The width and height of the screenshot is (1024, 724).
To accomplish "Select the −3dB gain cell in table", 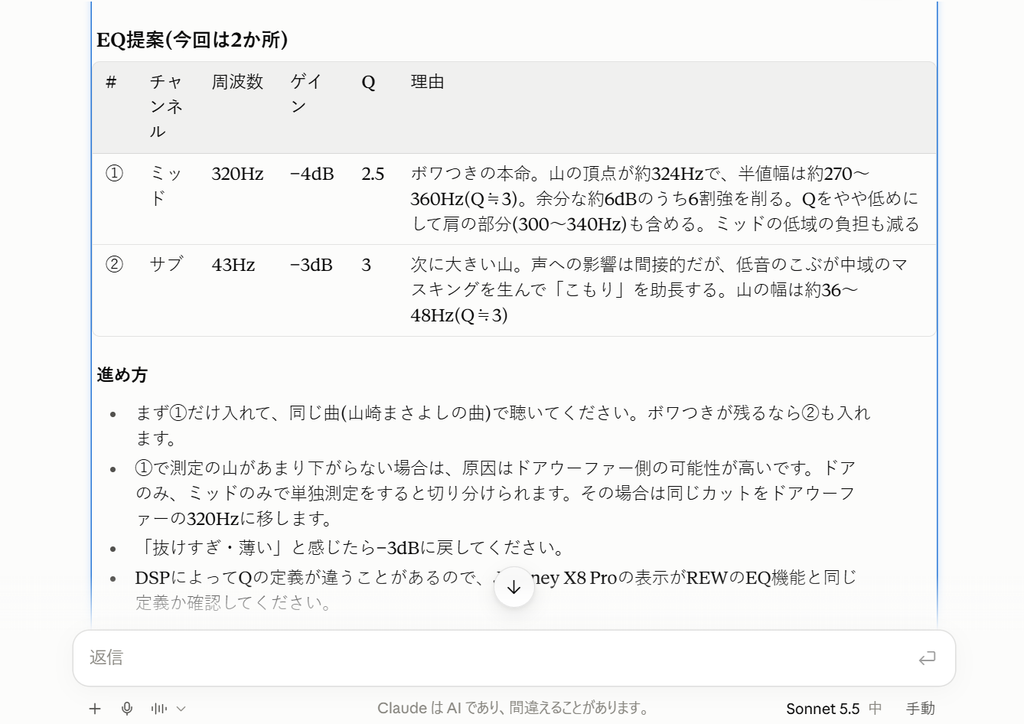I will [x=311, y=265].
